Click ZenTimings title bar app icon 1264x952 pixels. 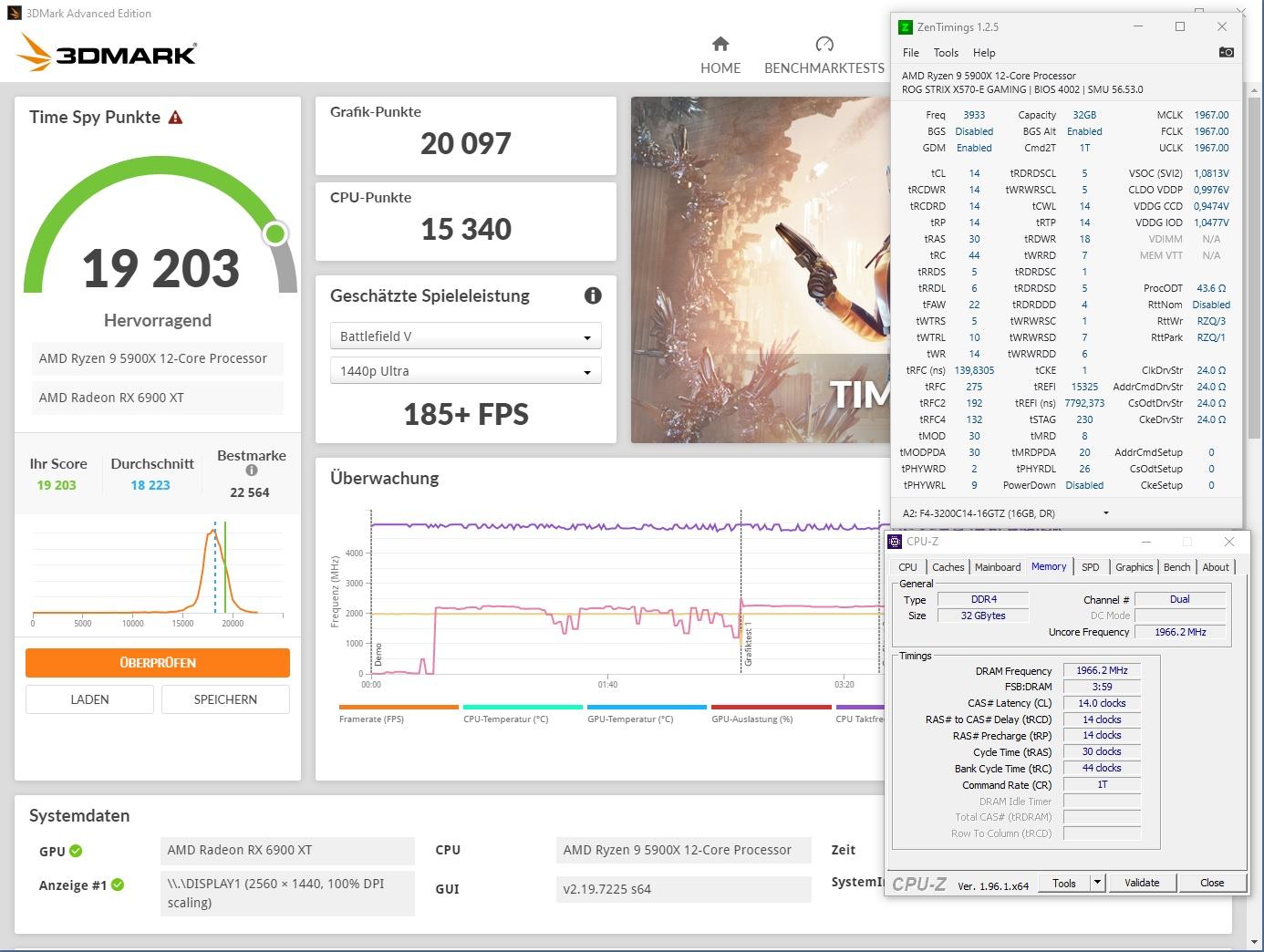905,27
